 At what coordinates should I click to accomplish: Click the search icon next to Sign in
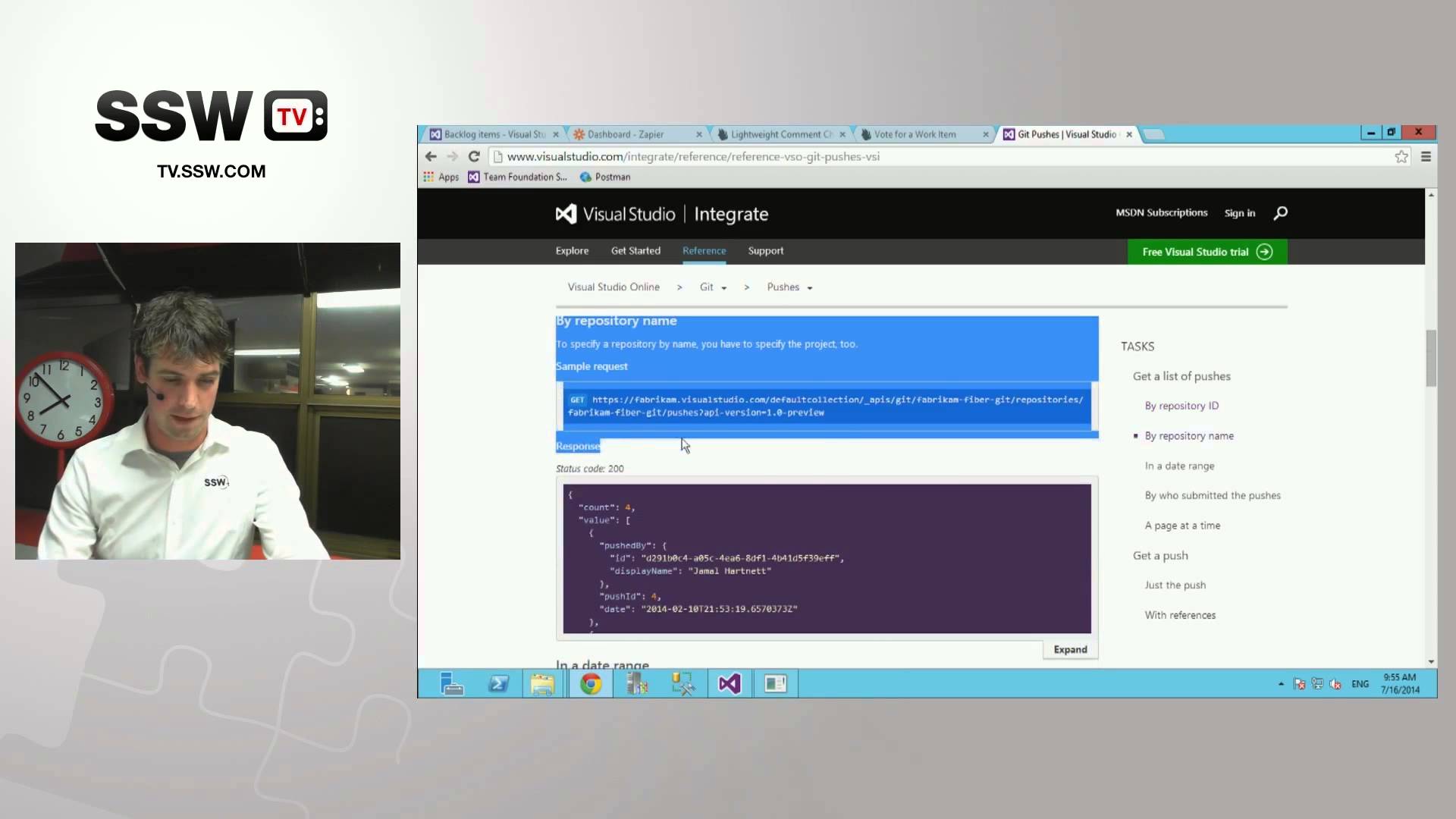[1280, 213]
